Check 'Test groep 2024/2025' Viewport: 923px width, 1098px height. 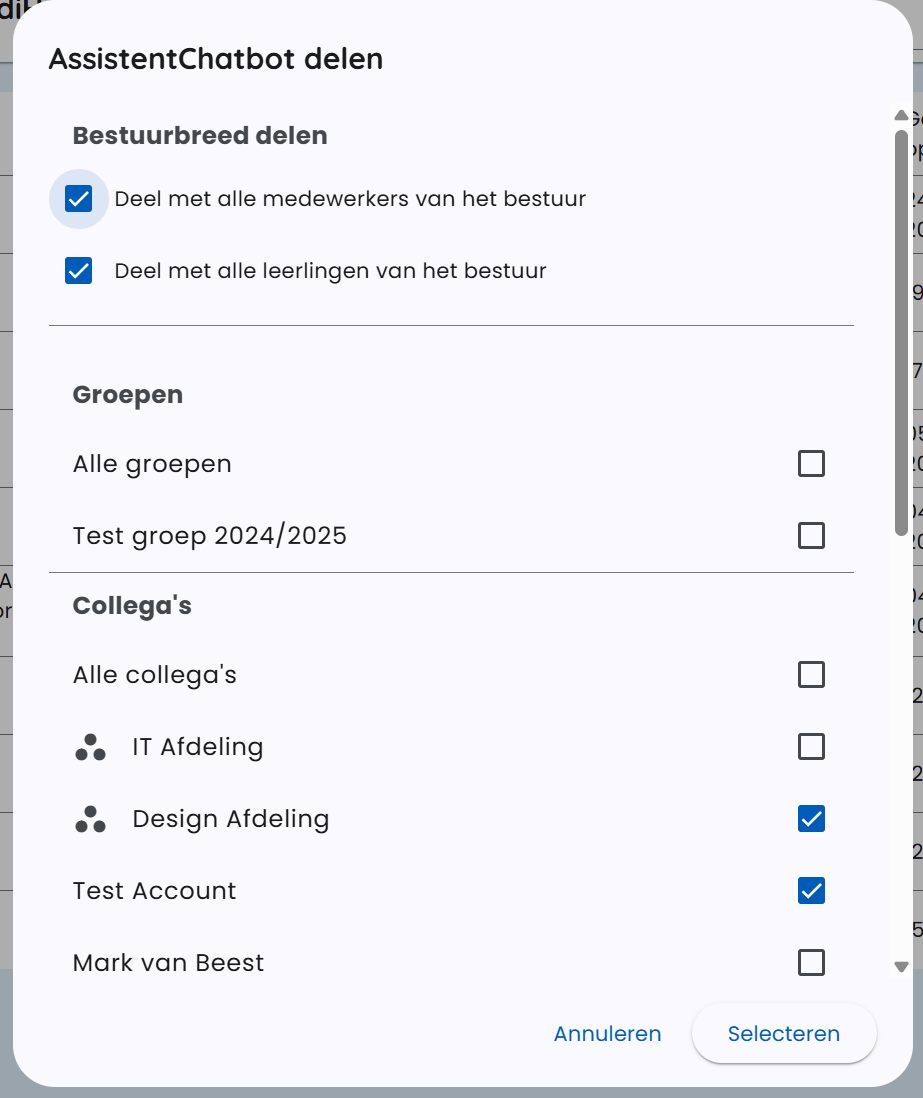(813, 536)
